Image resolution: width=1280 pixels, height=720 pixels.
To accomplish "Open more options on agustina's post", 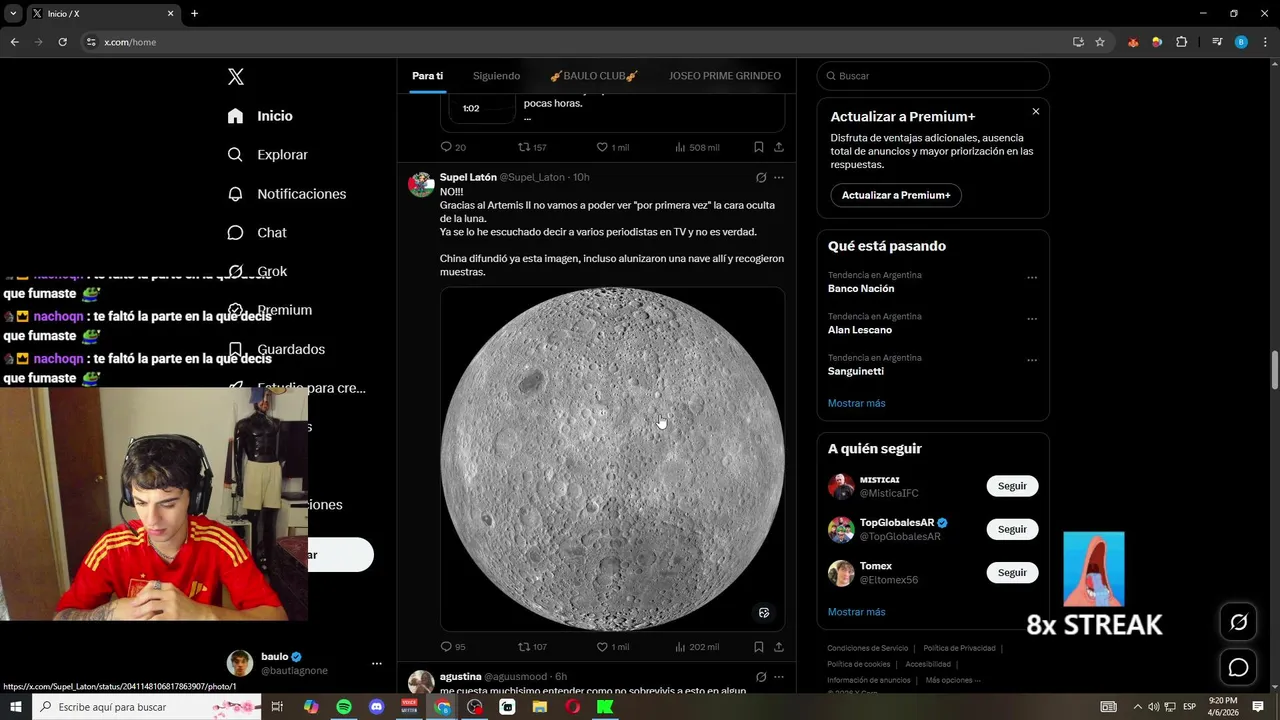I will click(x=779, y=677).
